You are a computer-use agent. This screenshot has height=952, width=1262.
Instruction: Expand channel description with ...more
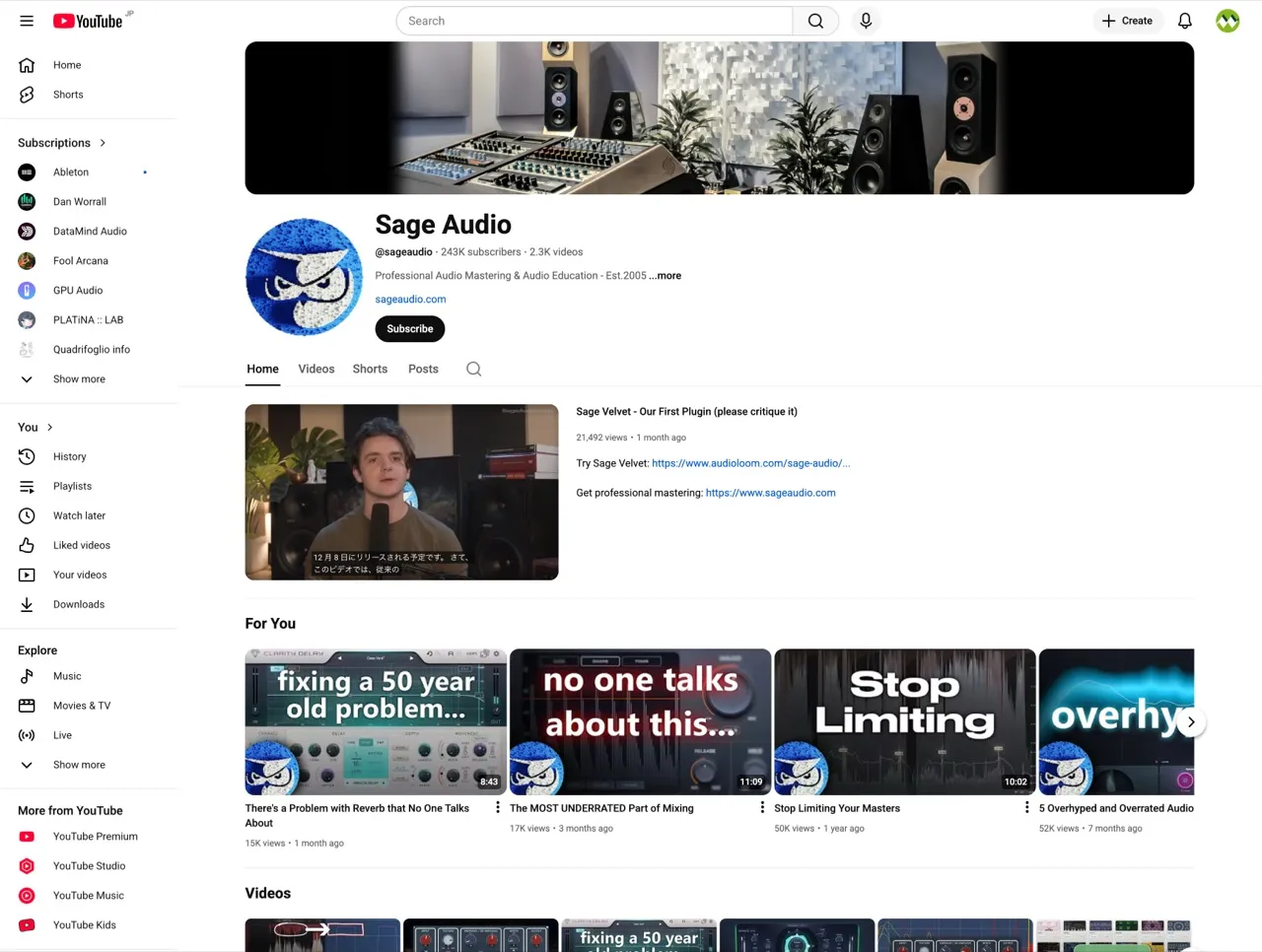pos(666,276)
